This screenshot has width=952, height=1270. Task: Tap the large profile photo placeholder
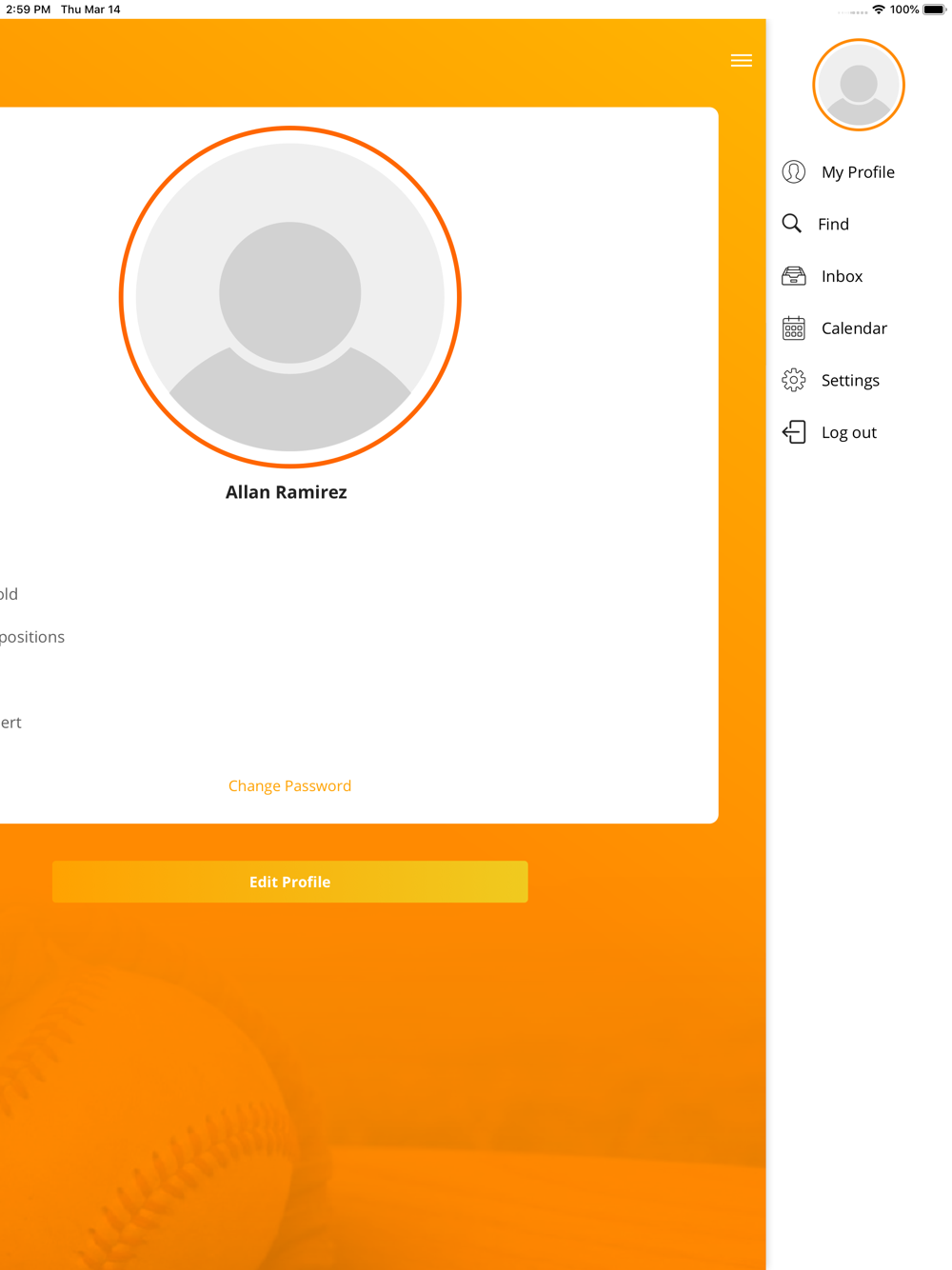pyautogui.click(x=290, y=297)
